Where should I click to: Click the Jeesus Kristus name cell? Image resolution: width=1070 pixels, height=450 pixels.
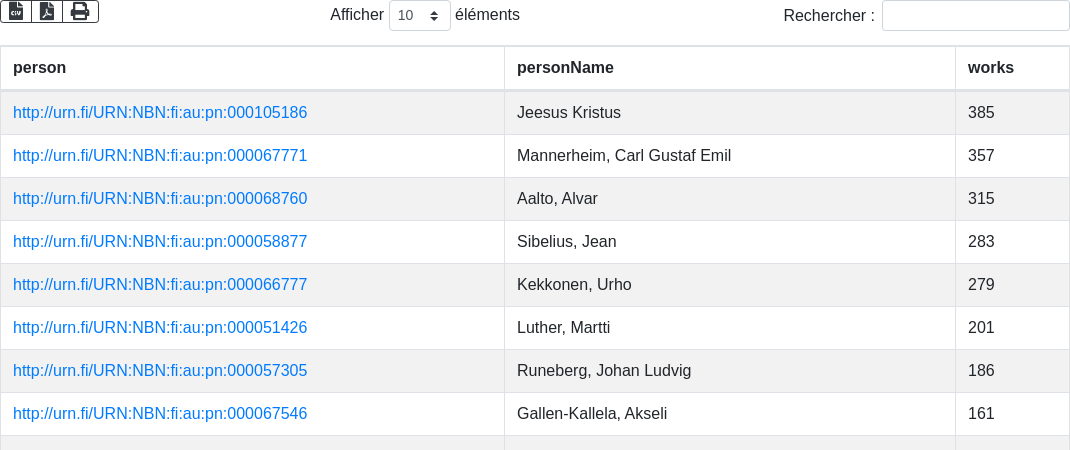point(569,113)
